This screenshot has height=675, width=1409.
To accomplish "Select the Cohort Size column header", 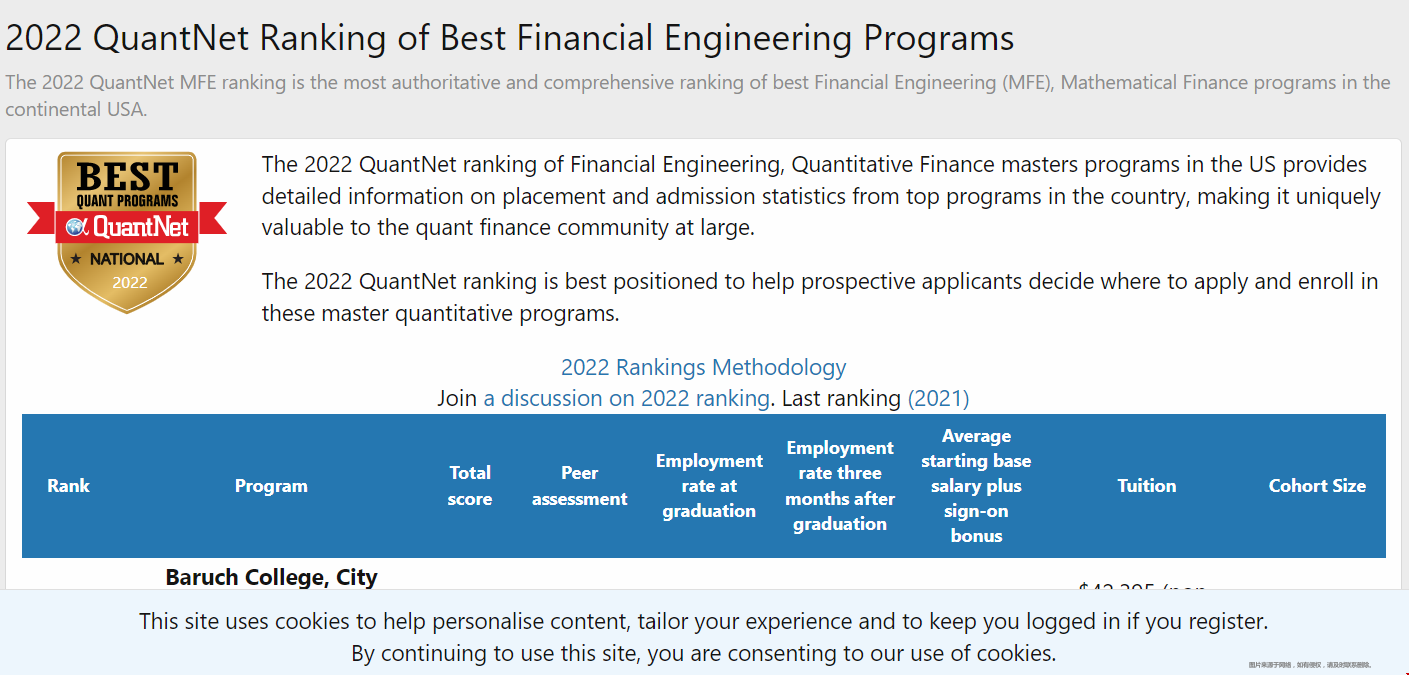I will point(1317,486).
